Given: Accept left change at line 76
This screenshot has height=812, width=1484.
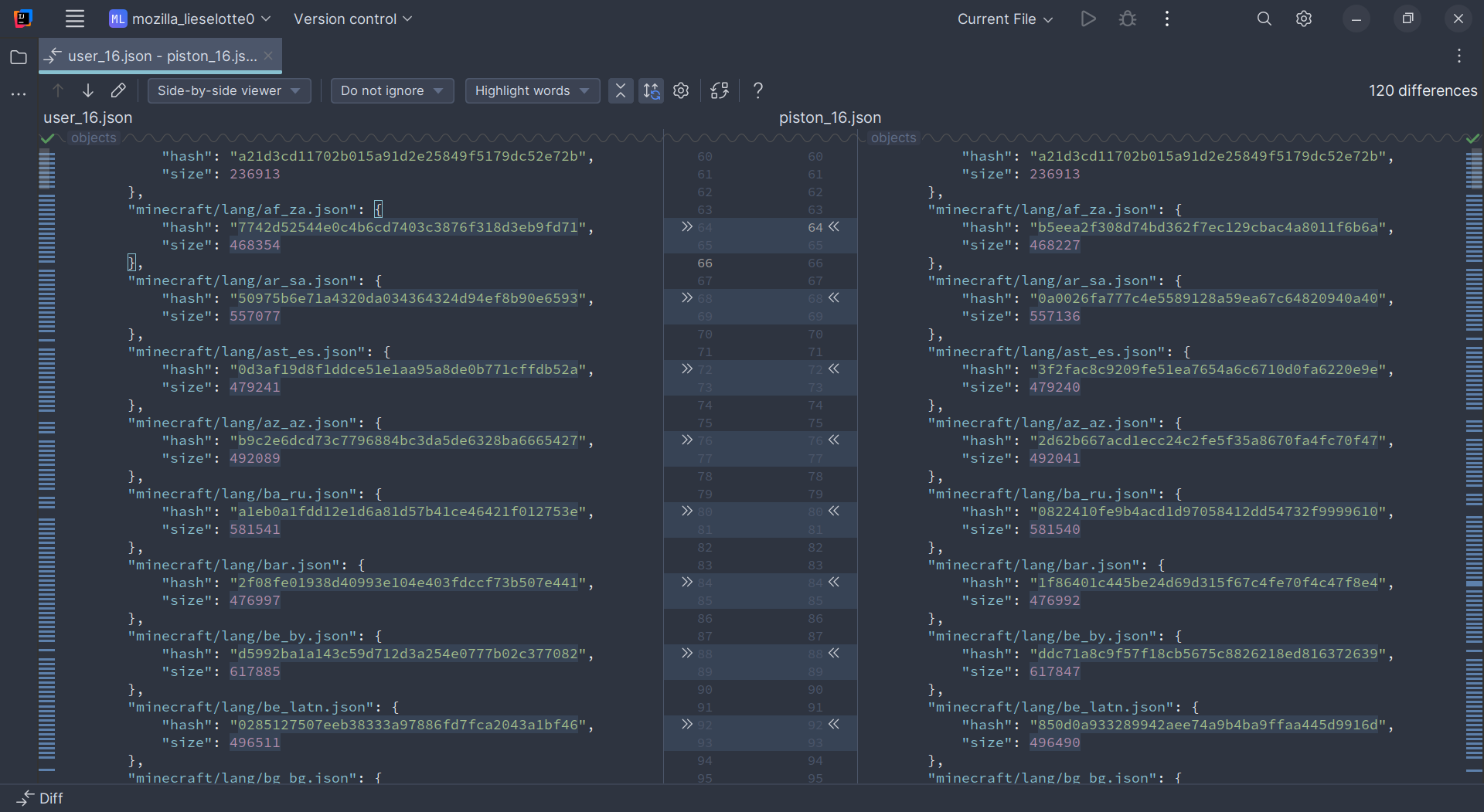Looking at the screenshot, I should tap(686, 440).
